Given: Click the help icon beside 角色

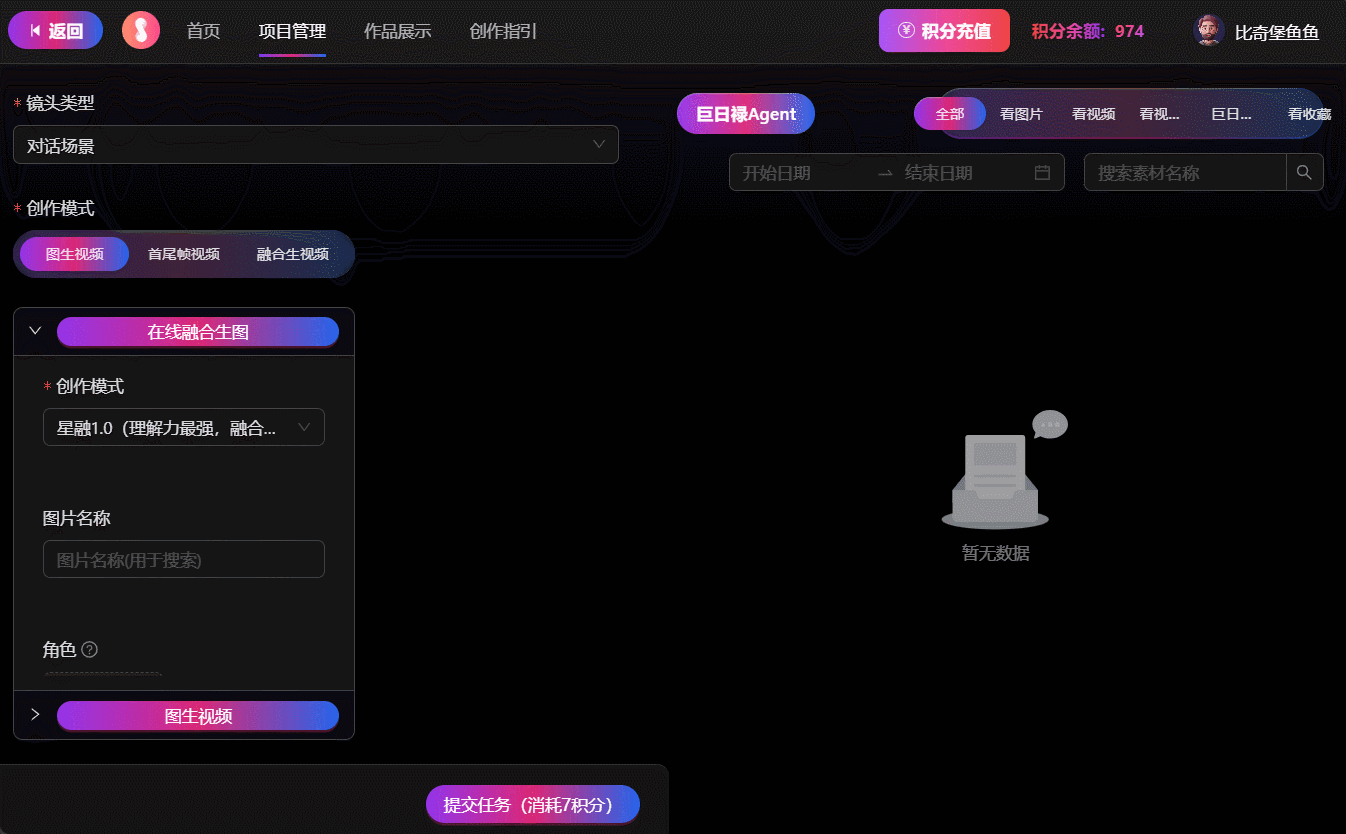Looking at the screenshot, I should pyautogui.click(x=89, y=650).
